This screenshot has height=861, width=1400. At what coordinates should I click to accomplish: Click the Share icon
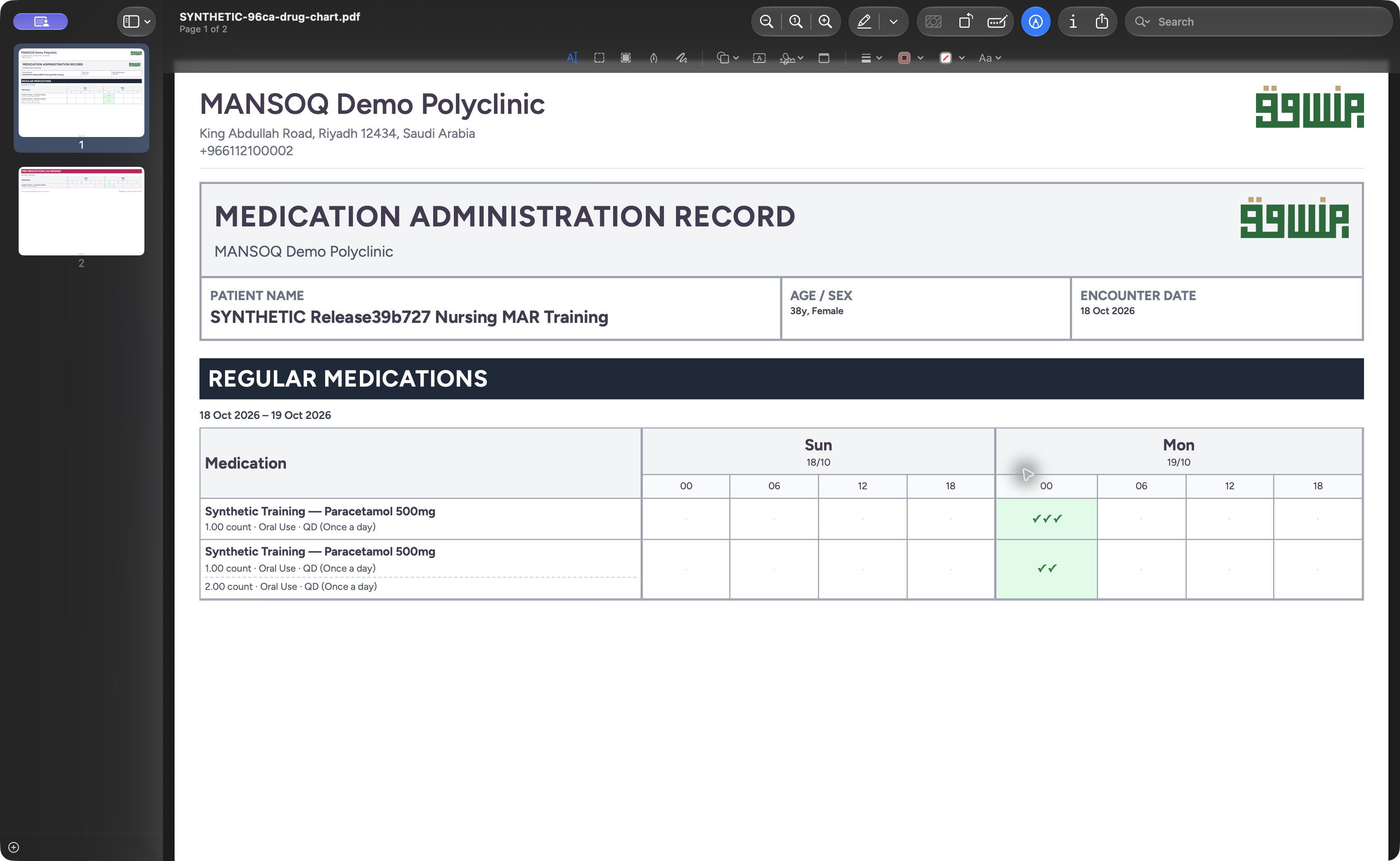pos(1102,22)
